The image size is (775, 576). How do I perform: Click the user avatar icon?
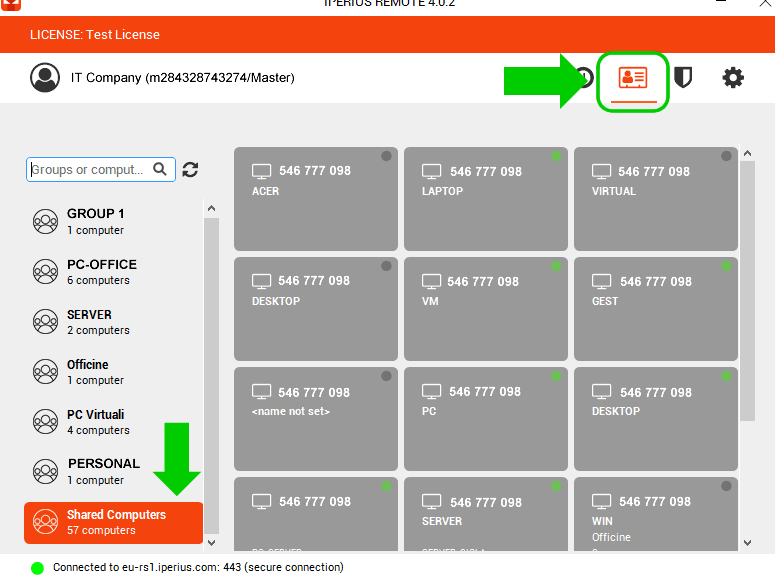coord(45,78)
